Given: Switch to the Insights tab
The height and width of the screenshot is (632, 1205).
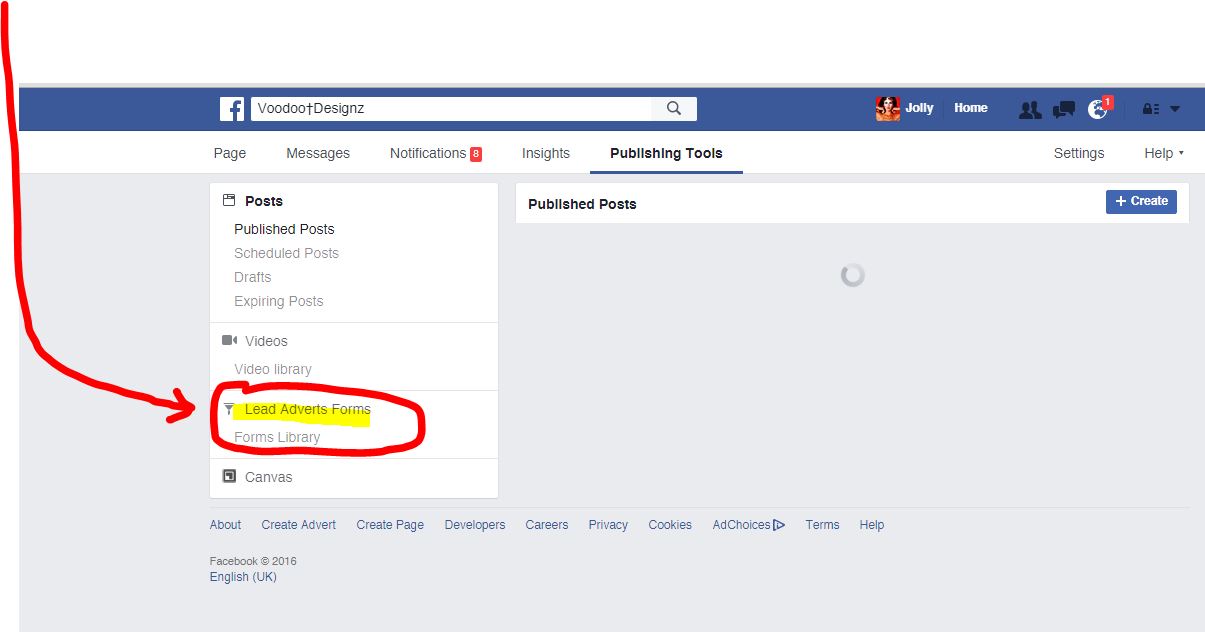Looking at the screenshot, I should click(x=546, y=153).
